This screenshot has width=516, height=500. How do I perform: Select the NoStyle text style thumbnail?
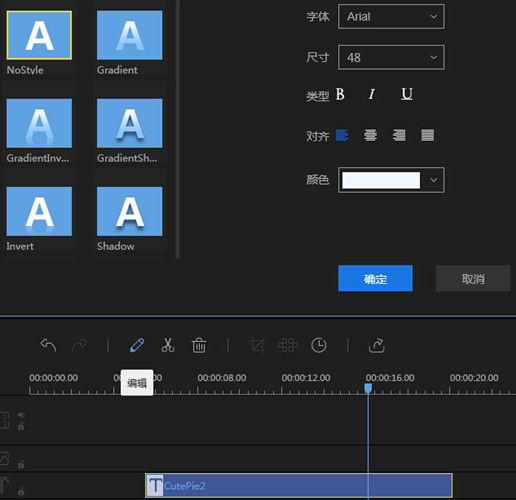pyautogui.click(x=39, y=35)
